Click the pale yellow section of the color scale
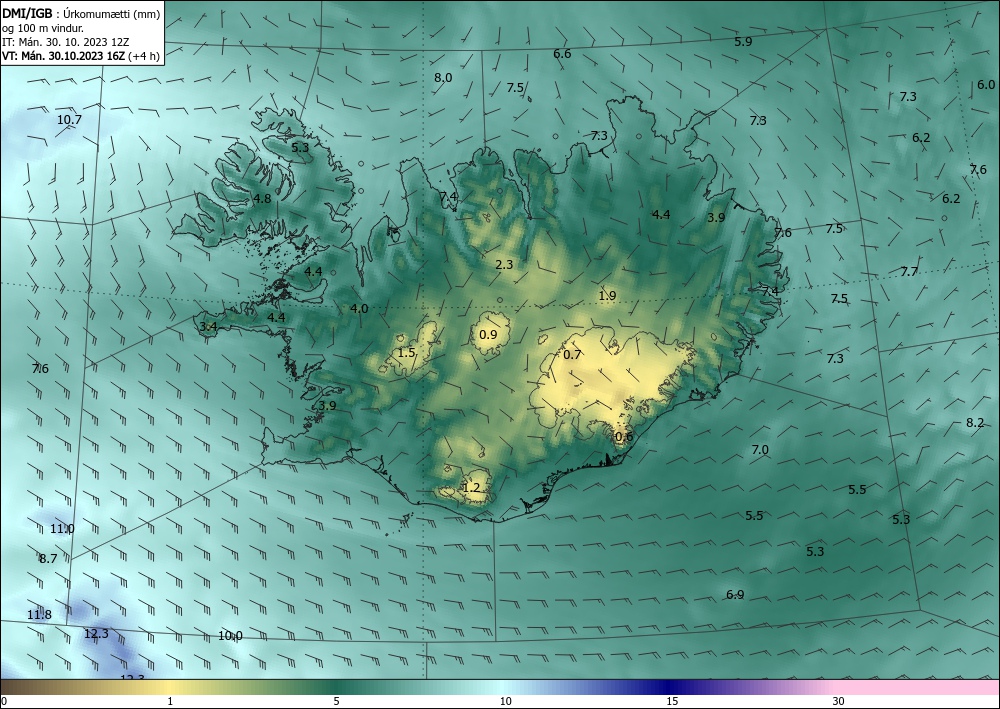Viewport: 1000px width, 709px height. [170, 687]
